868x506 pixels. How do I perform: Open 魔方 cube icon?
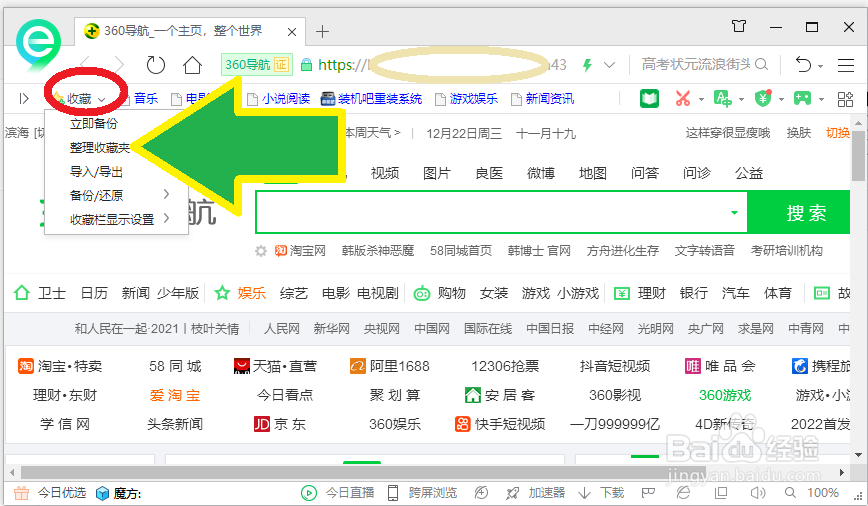click(x=102, y=493)
